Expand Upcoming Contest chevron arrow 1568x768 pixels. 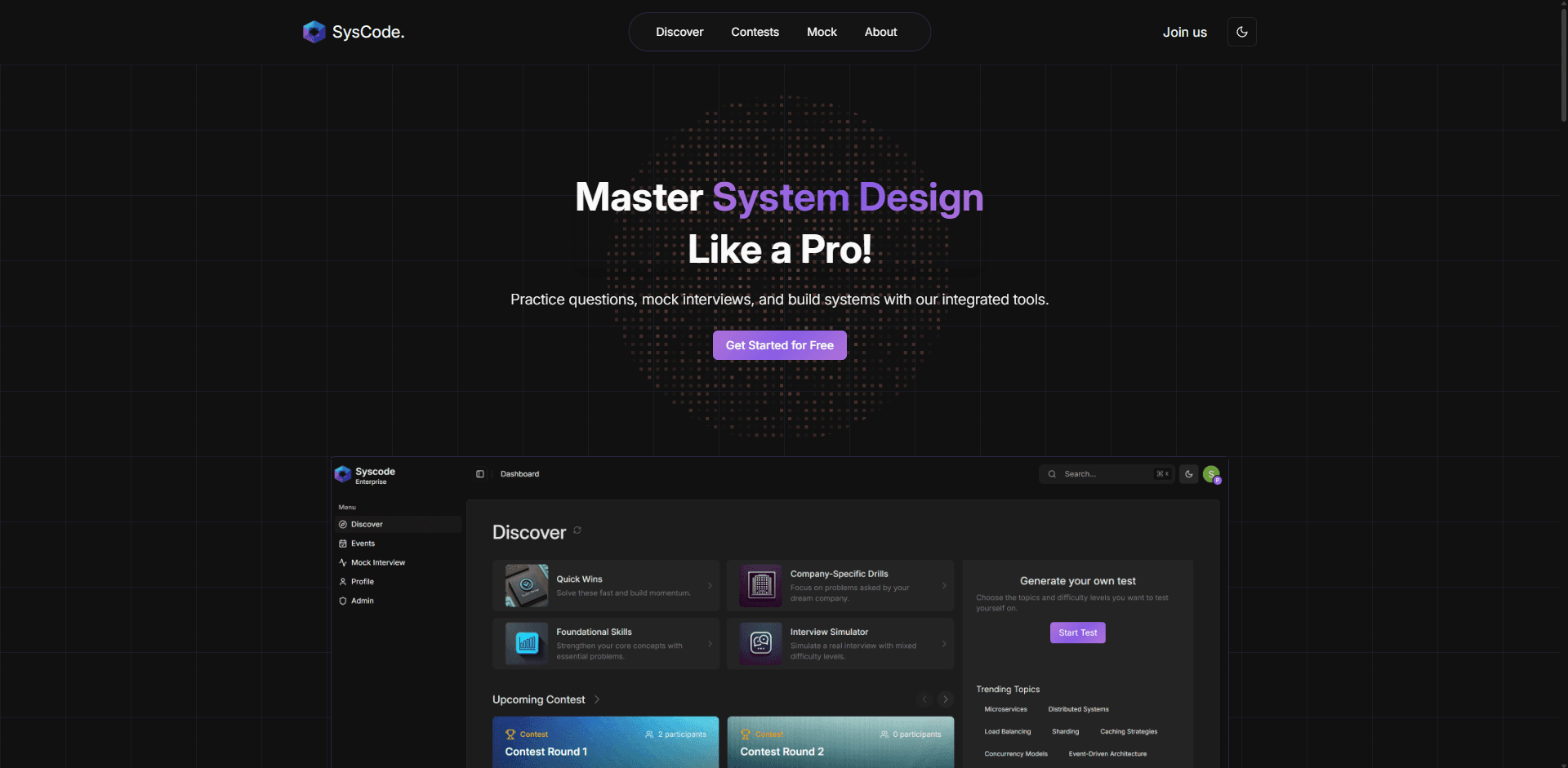(x=597, y=699)
